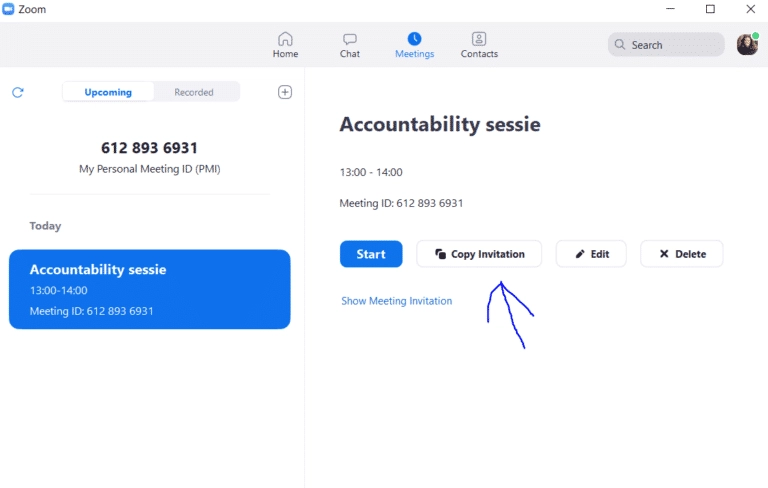Image resolution: width=768 pixels, height=488 pixels.
Task: Expand Show Meeting Invitation link
Action: click(396, 301)
